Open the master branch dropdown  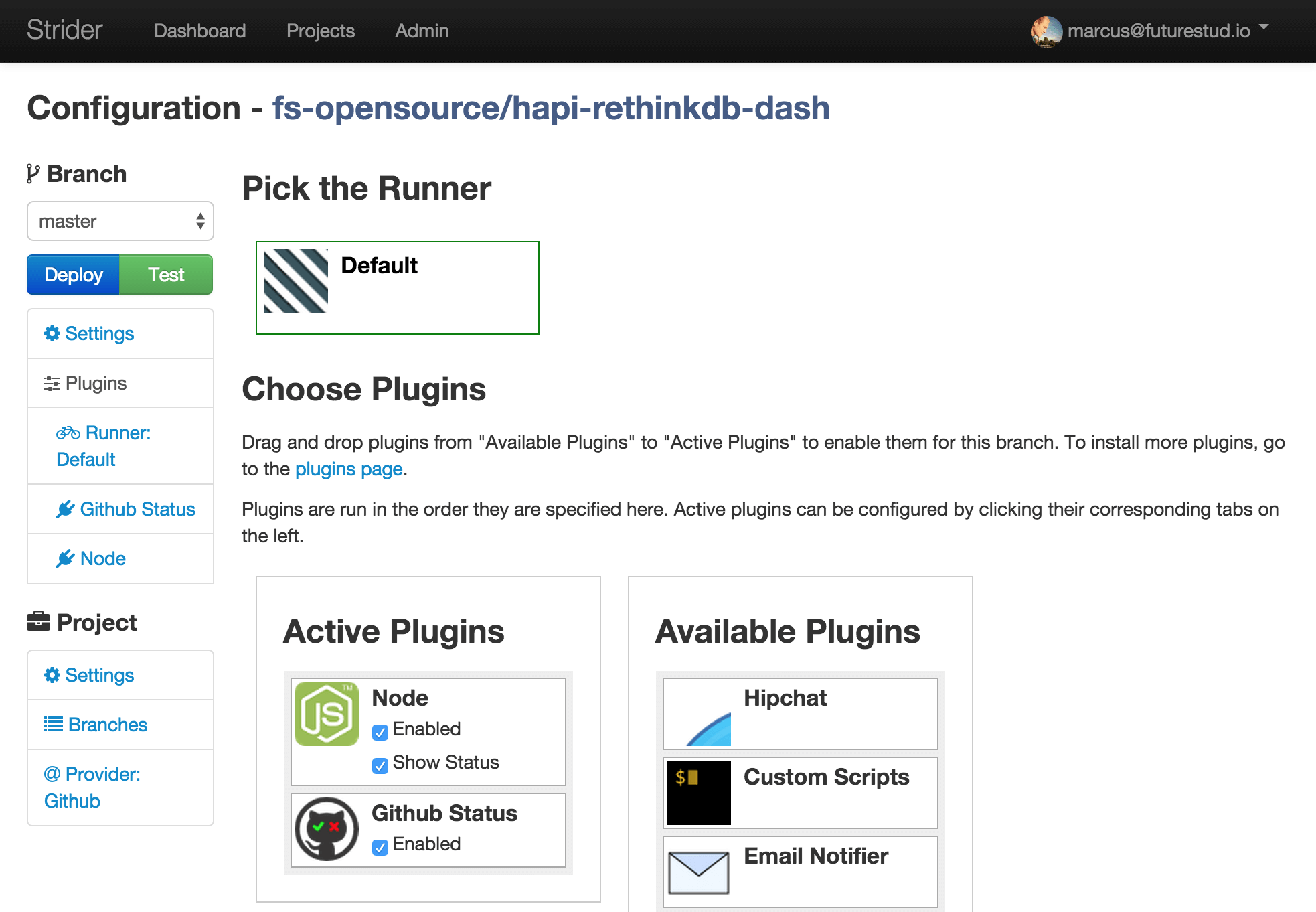[x=120, y=221]
